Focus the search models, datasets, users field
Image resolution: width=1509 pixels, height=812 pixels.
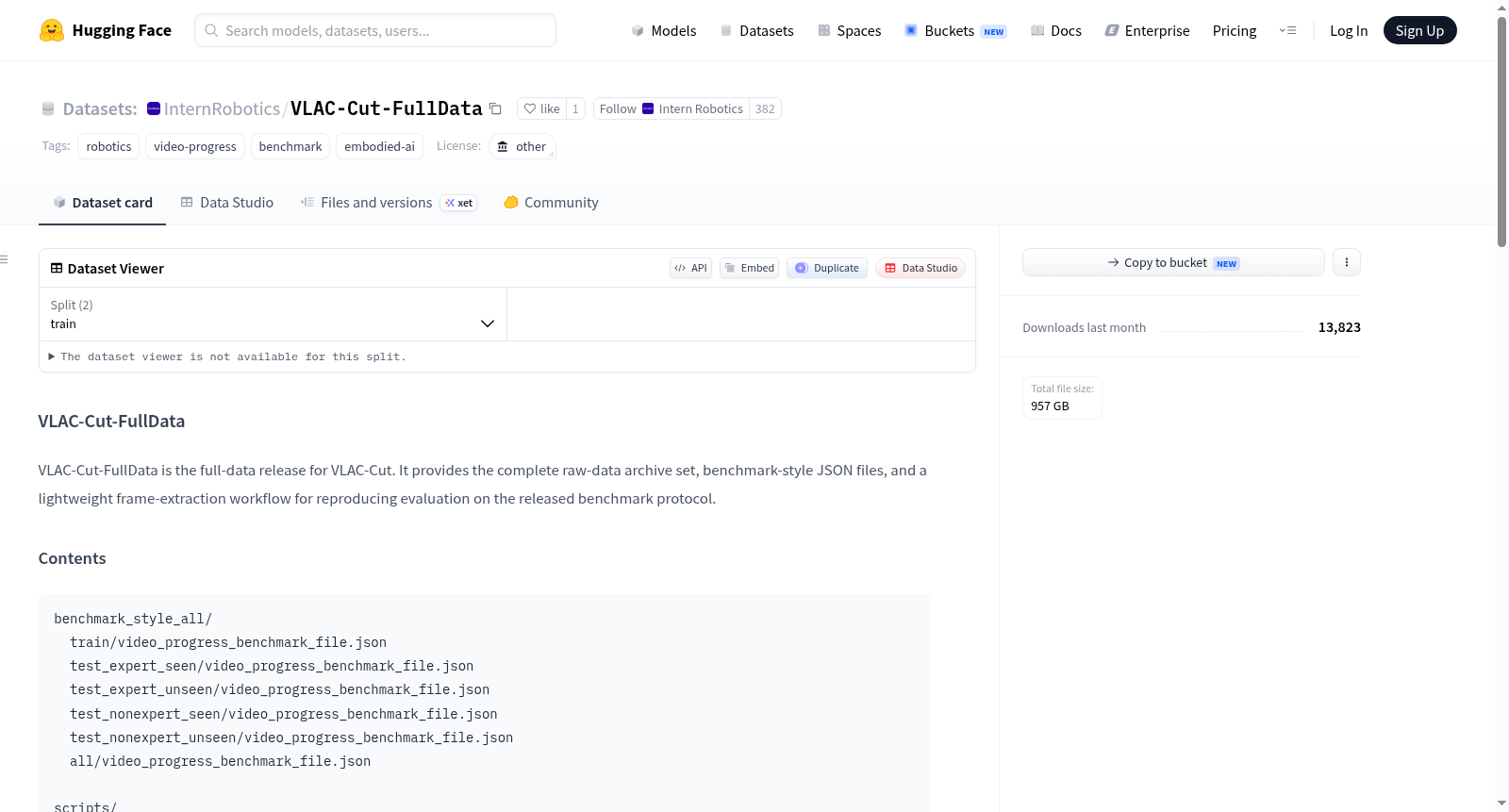pos(375,30)
